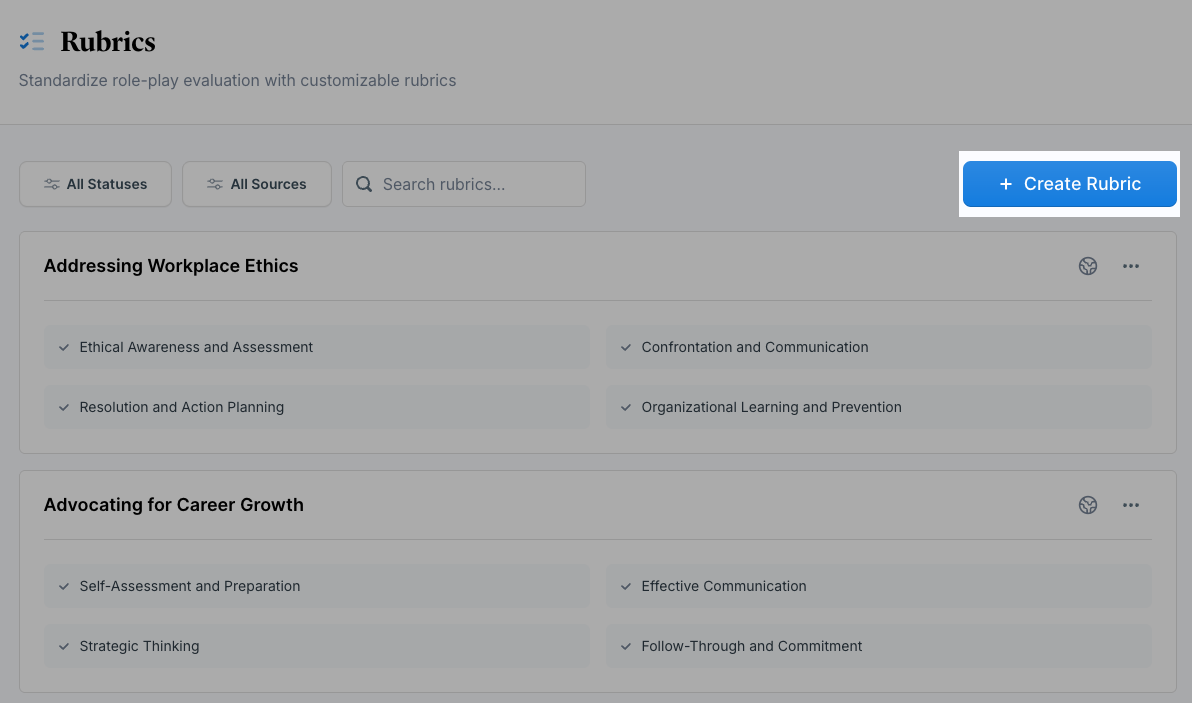1192x703 pixels.
Task: Open the All Statuses filter dropdown
Action: coord(96,184)
